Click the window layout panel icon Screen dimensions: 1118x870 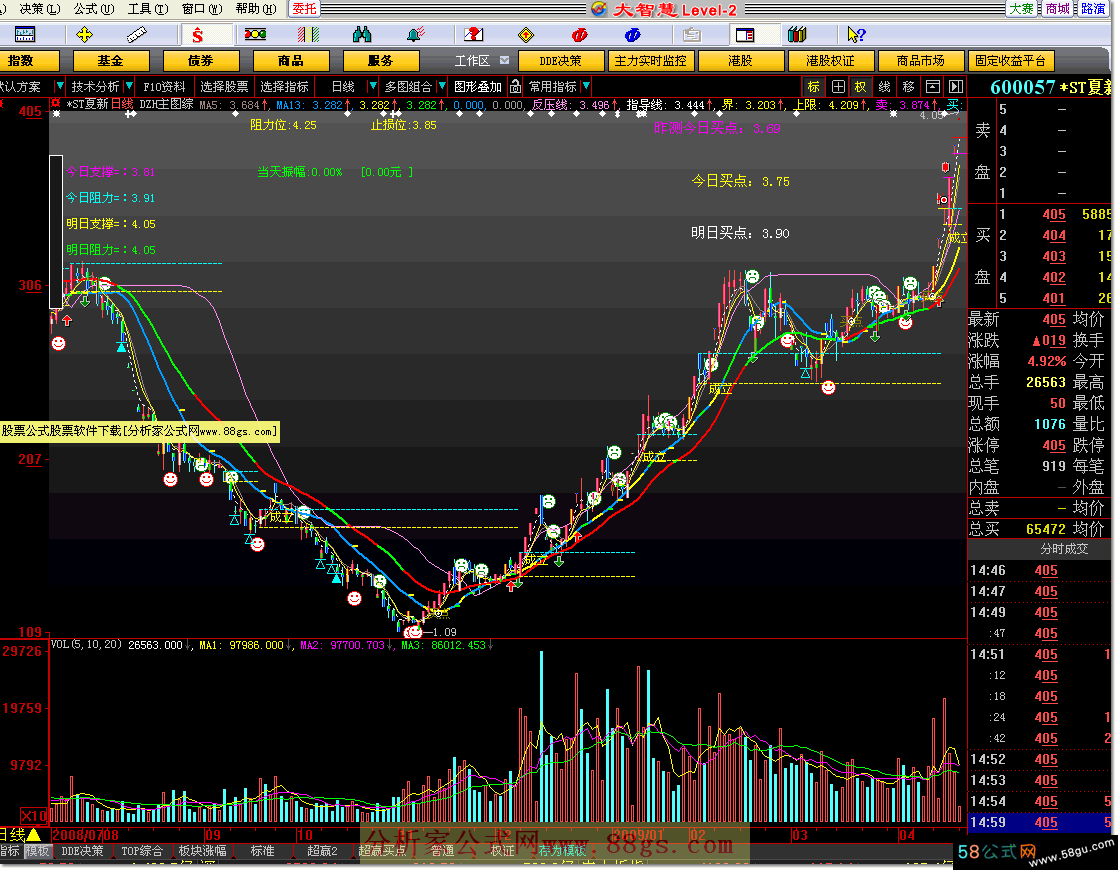click(x=745, y=34)
